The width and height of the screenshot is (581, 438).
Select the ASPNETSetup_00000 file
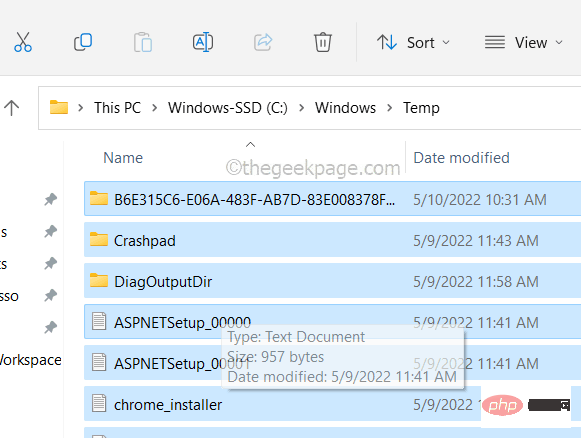click(x=332, y=322)
